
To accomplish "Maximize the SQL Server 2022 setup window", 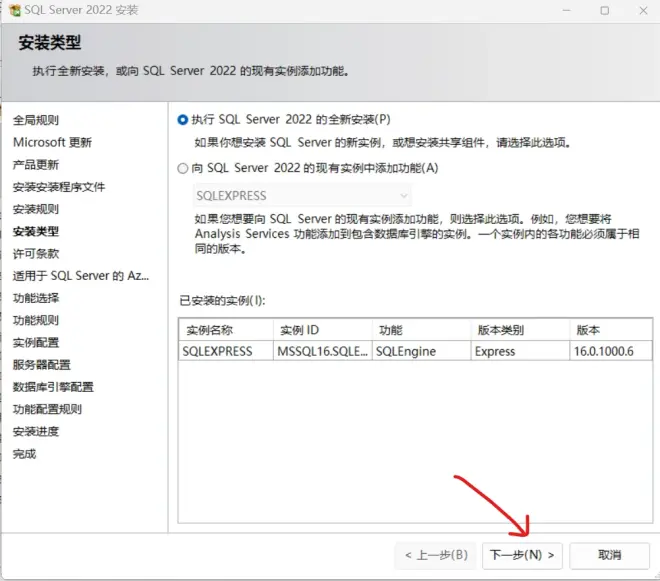I will (604, 10).
